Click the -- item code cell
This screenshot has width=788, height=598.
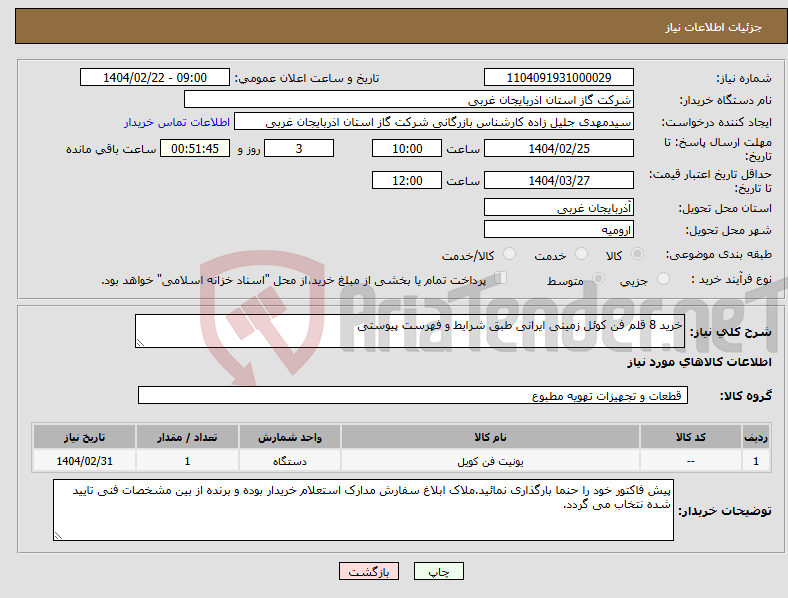pyautogui.click(x=691, y=461)
